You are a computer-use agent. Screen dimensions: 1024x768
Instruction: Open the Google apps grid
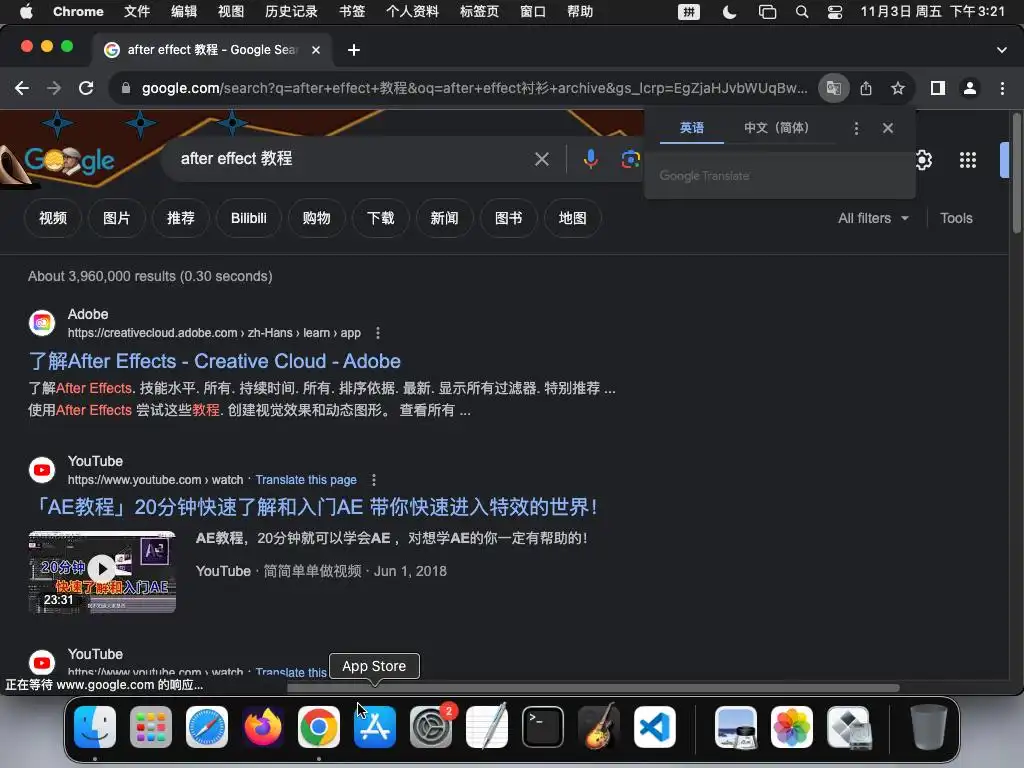tap(968, 160)
